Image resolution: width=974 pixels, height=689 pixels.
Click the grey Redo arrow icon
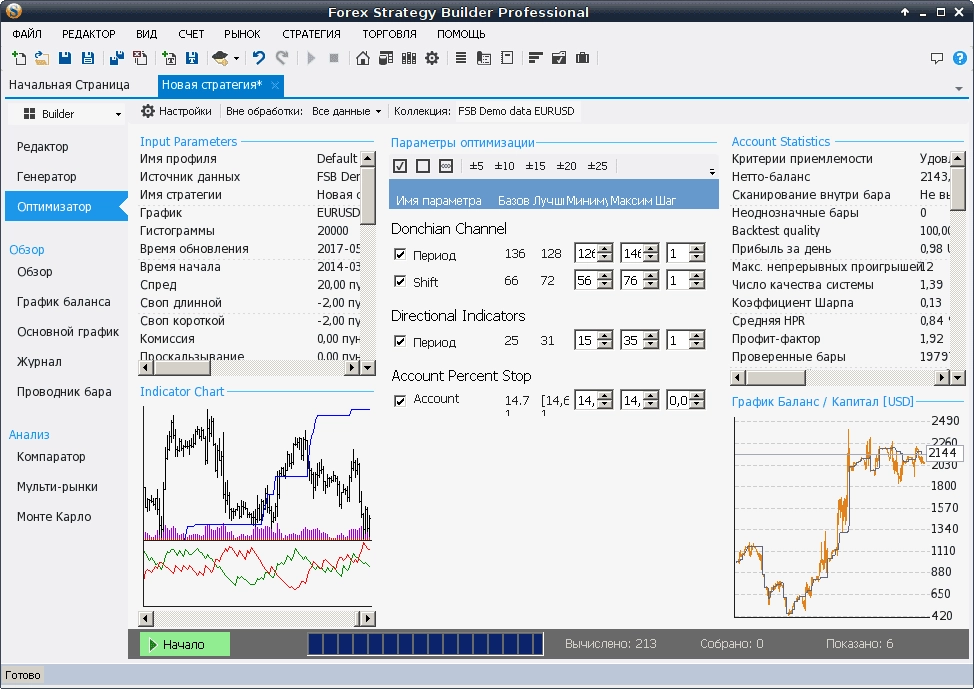282,58
